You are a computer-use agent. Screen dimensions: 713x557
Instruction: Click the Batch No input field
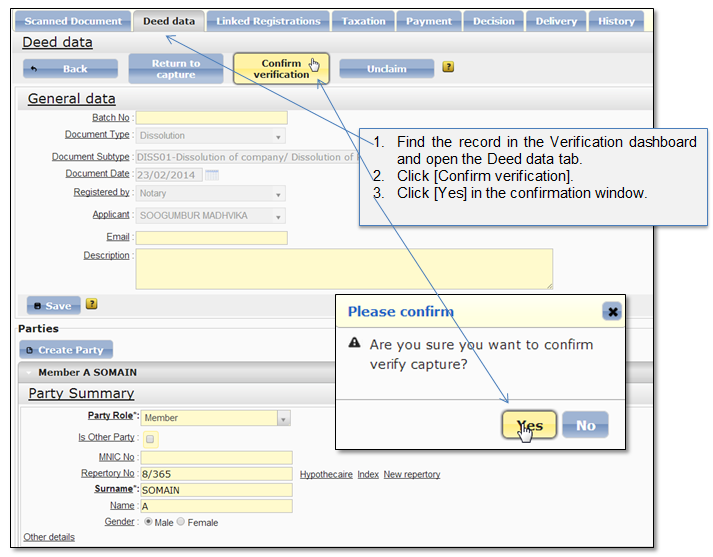pyautogui.click(x=211, y=118)
